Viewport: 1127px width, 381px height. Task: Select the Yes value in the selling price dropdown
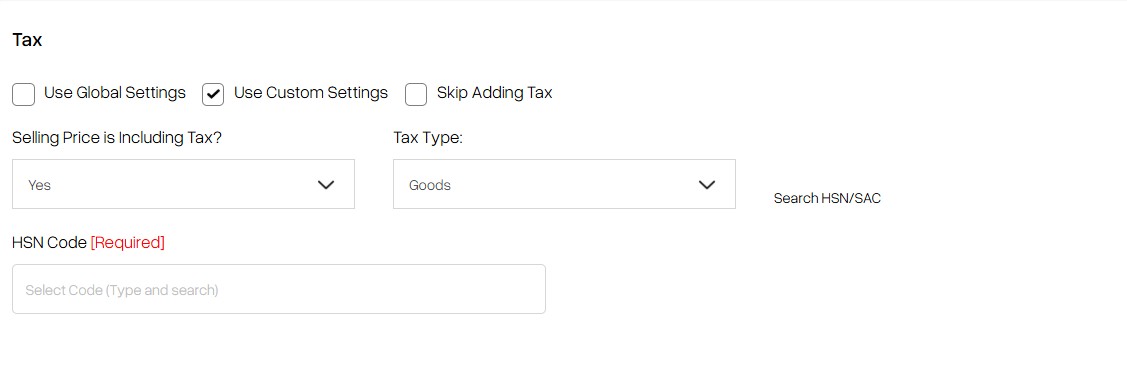[40, 185]
